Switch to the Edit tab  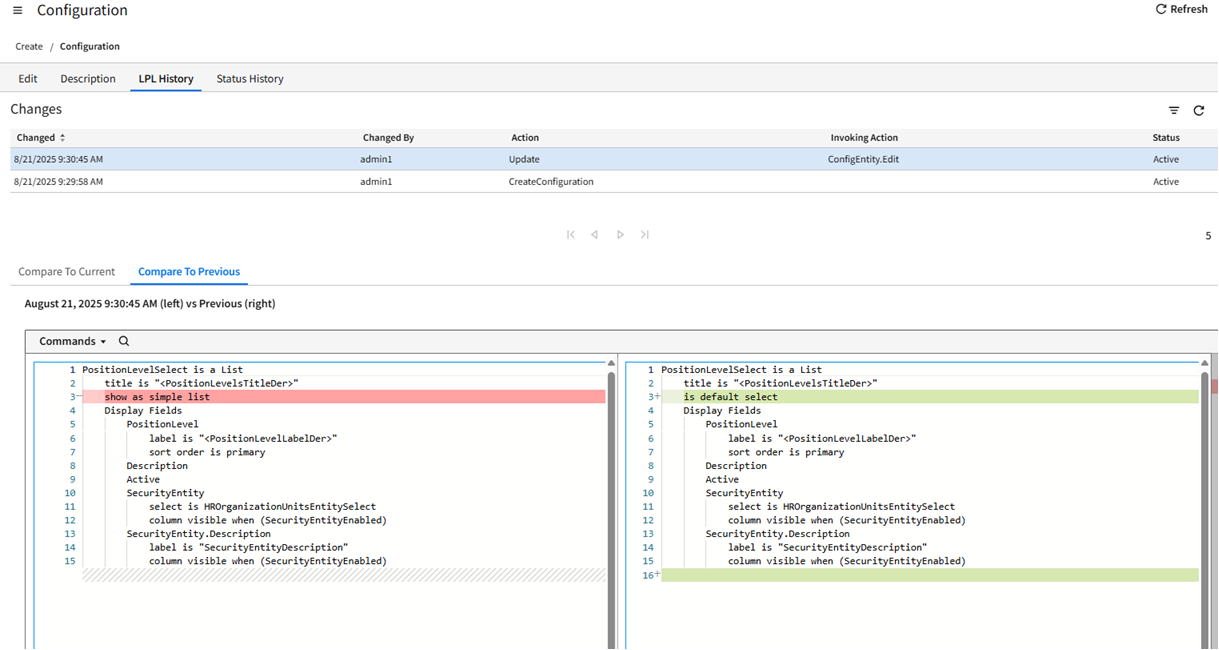click(28, 79)
